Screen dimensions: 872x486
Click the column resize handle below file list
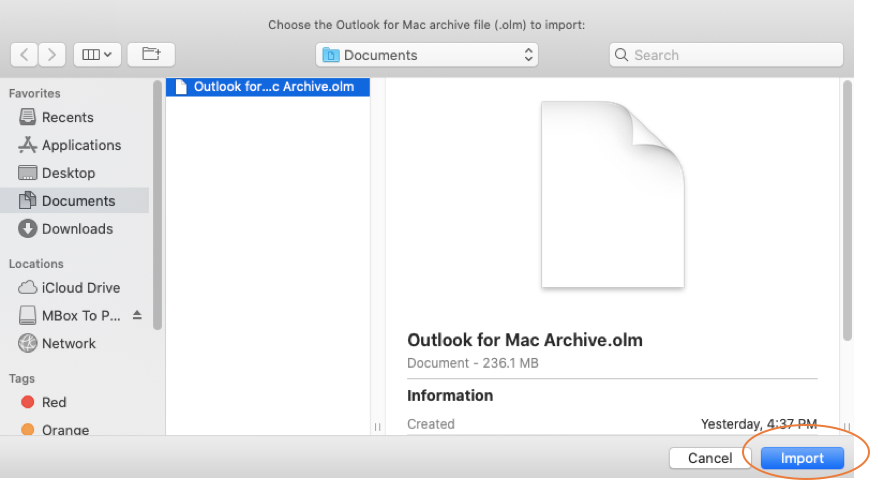coord(378,427)
